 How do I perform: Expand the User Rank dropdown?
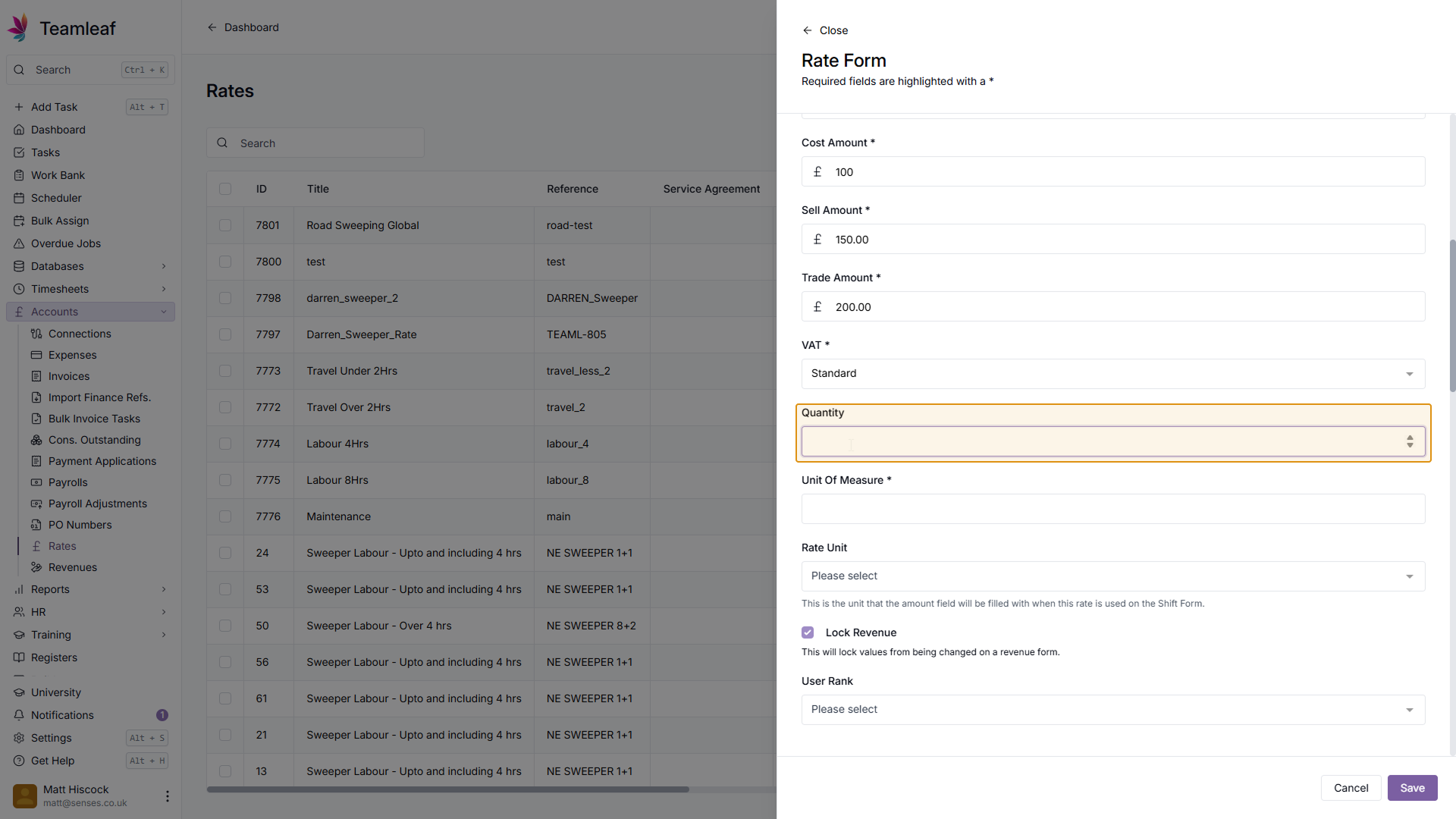click(1112, 710)
